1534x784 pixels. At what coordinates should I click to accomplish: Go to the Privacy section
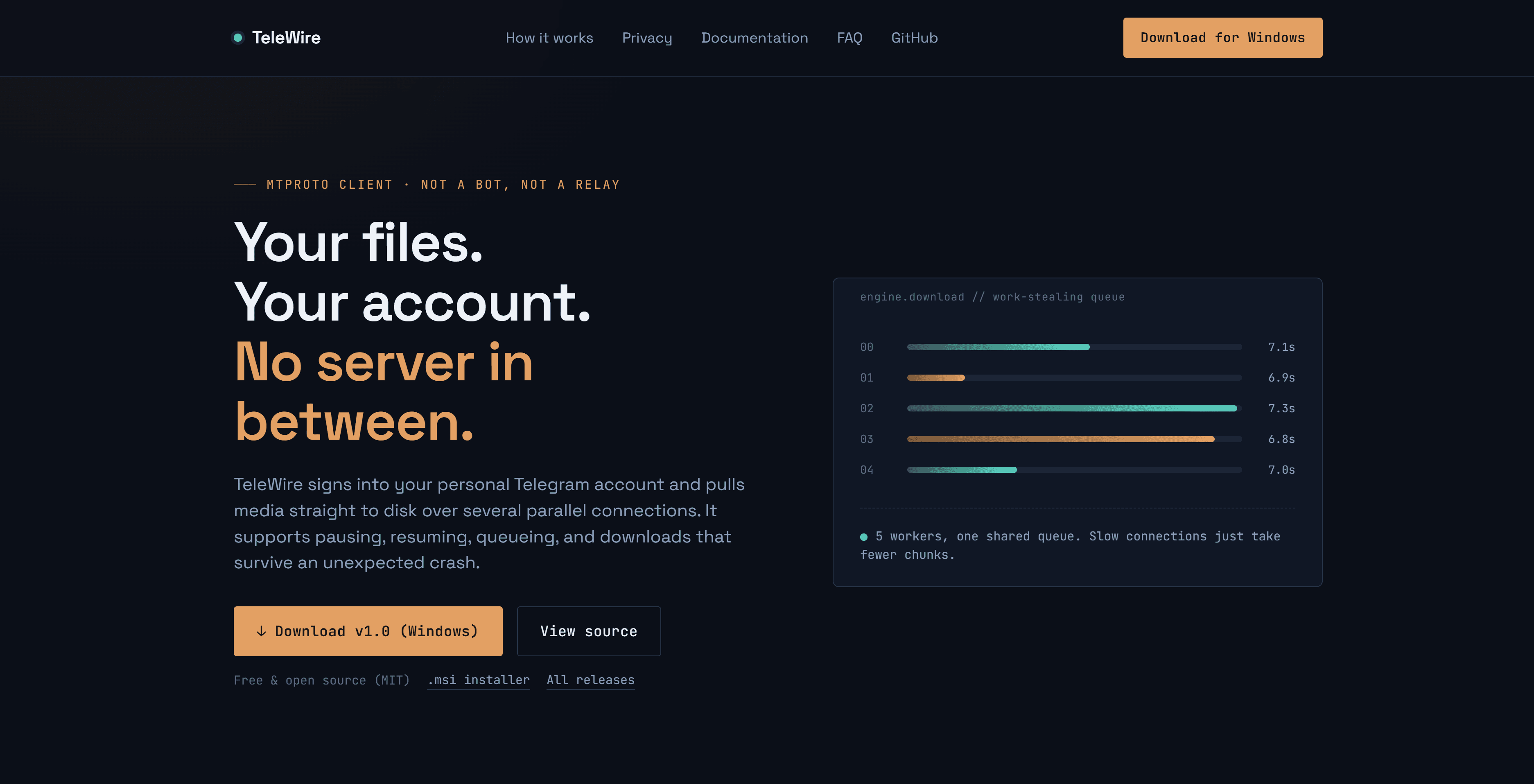click(x=647, y=38)
